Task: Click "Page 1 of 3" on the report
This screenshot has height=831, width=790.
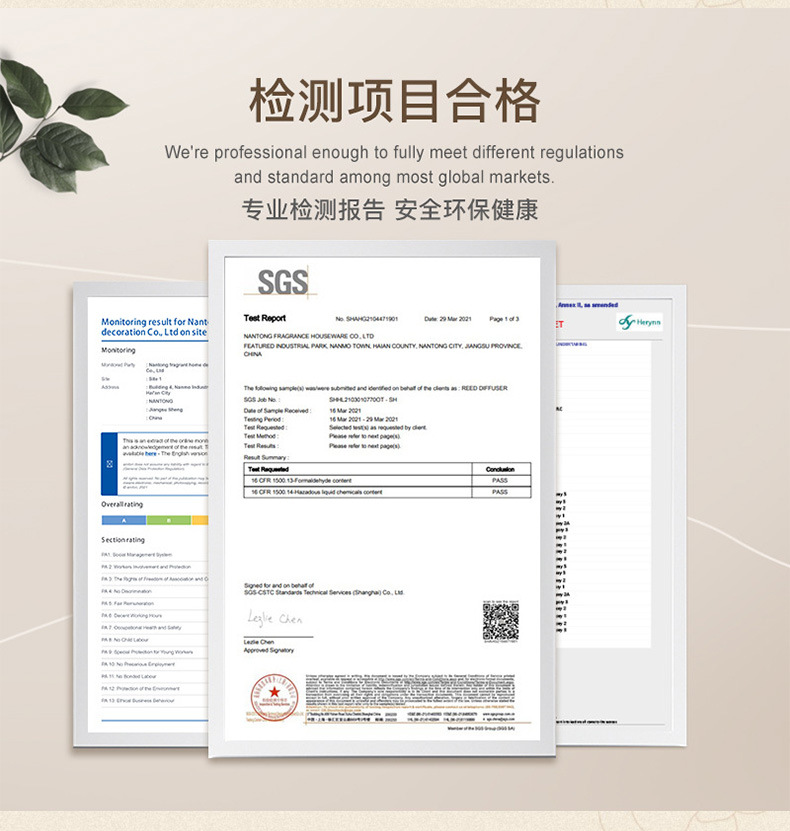Action: click(504, 319)
